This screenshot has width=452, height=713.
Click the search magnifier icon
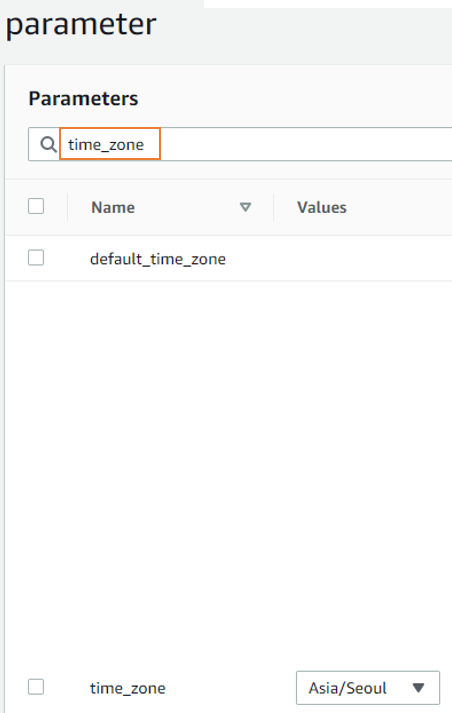click(x=48, y=144)
